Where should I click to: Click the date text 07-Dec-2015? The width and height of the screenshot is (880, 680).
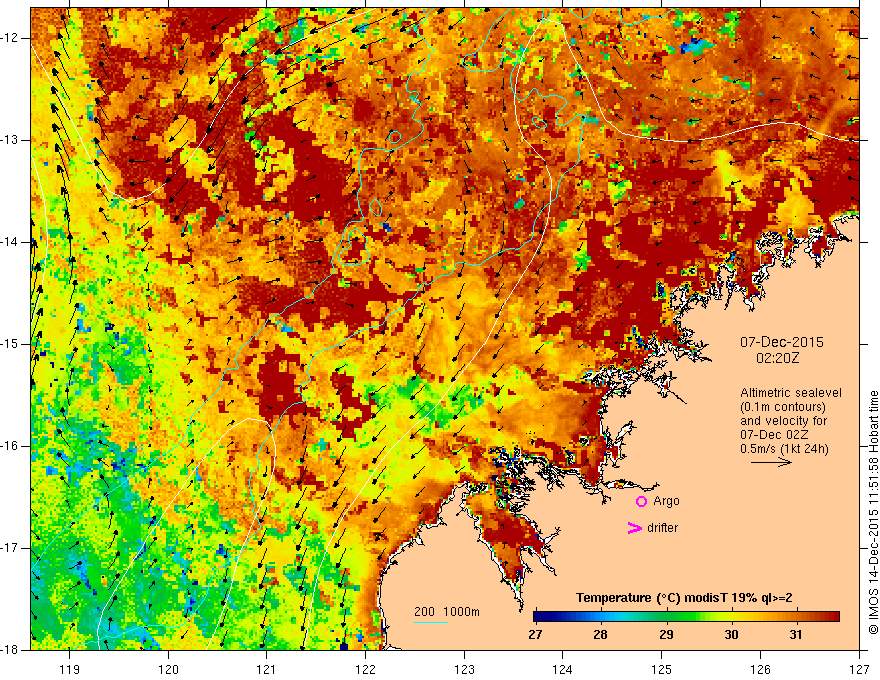tap(782, 342)
